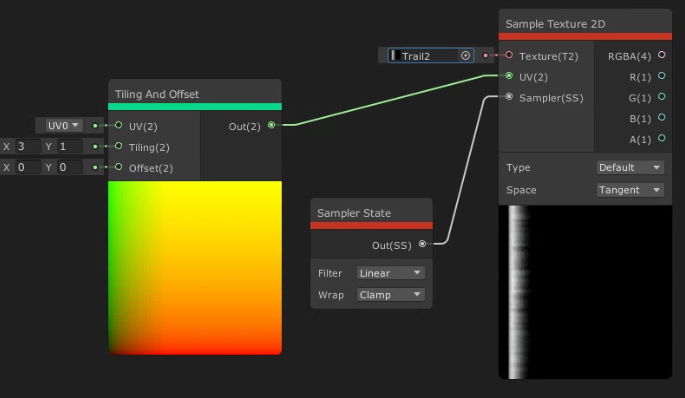Click the G(1) output port

[x=661, y=97]
